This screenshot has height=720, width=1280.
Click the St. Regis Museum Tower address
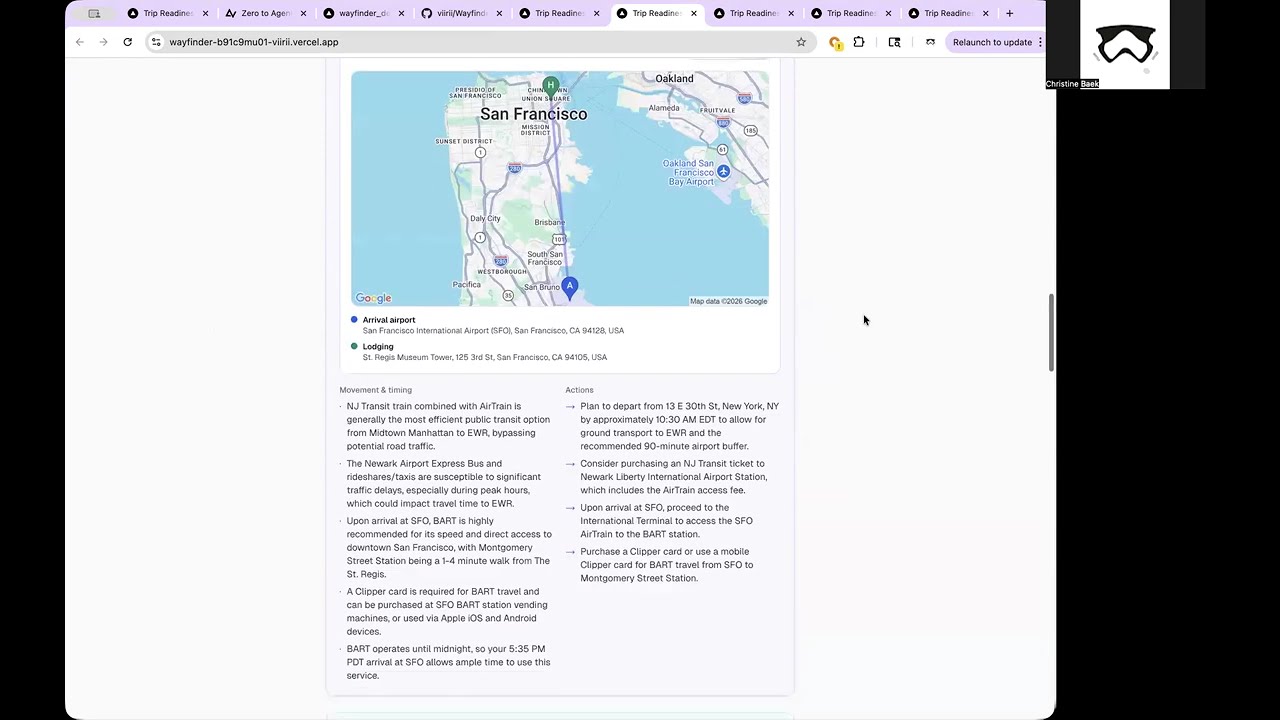click(484, 357)
